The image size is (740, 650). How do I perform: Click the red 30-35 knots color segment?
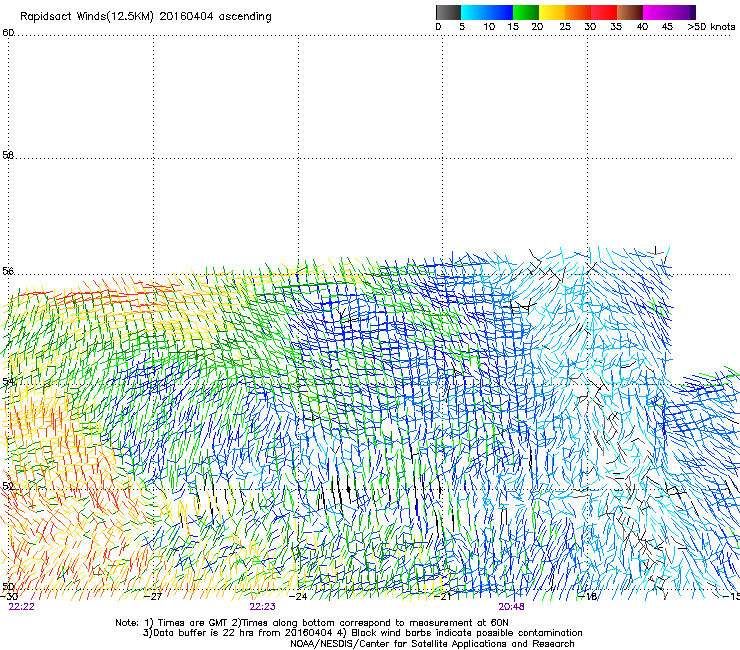tap(604, 12)
